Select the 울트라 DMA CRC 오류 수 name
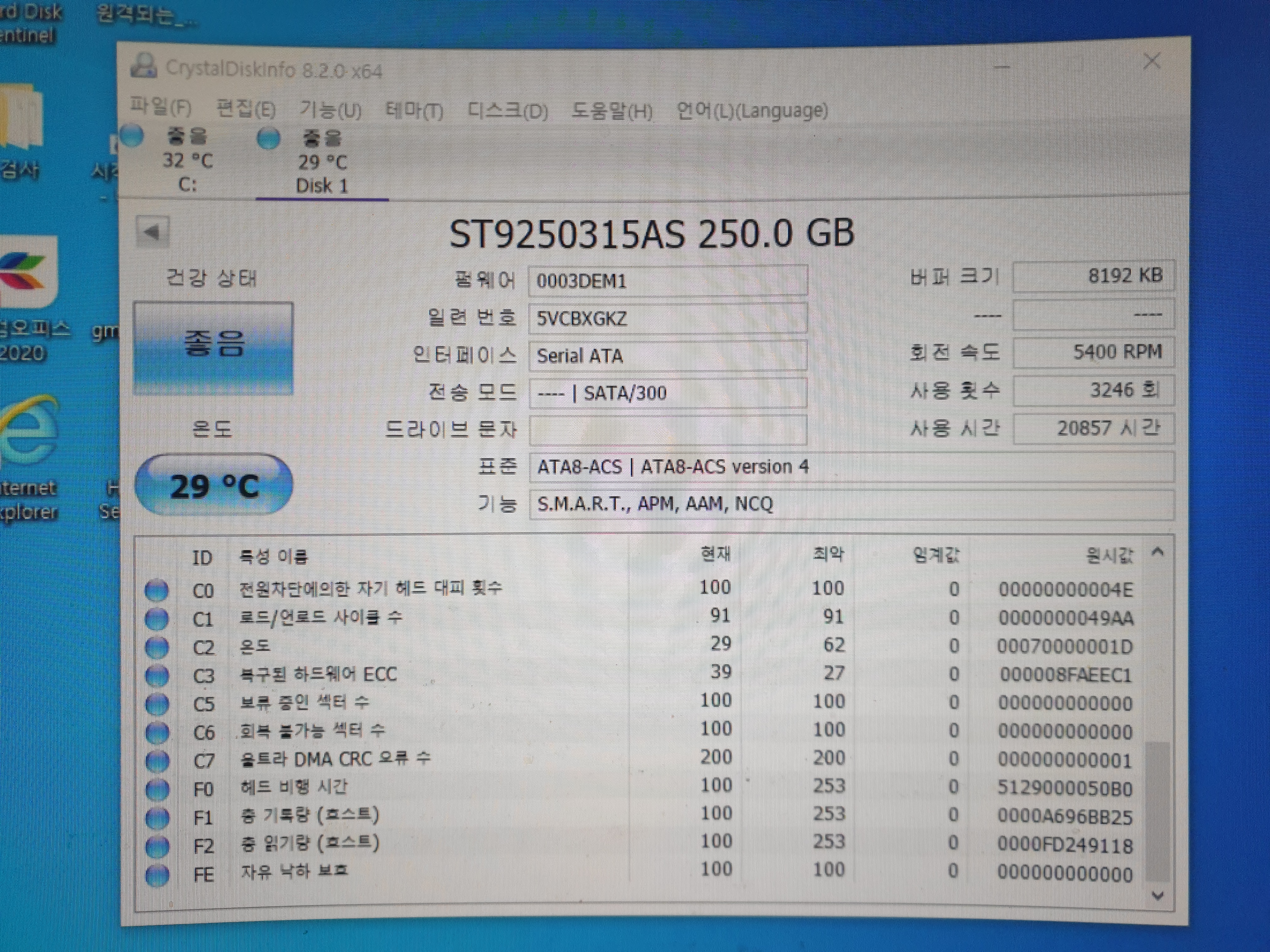Screen dimensions: 1270x952 click(x=335, y=759)
